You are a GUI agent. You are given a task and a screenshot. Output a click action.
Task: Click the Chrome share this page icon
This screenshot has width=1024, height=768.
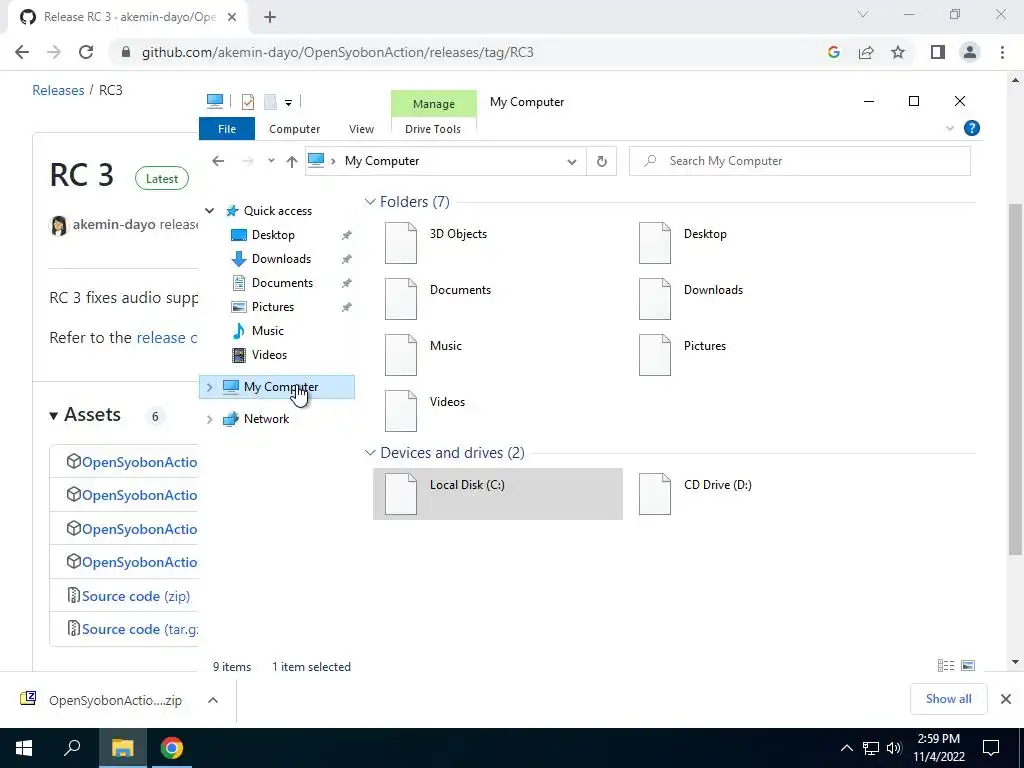click(866, 52)
